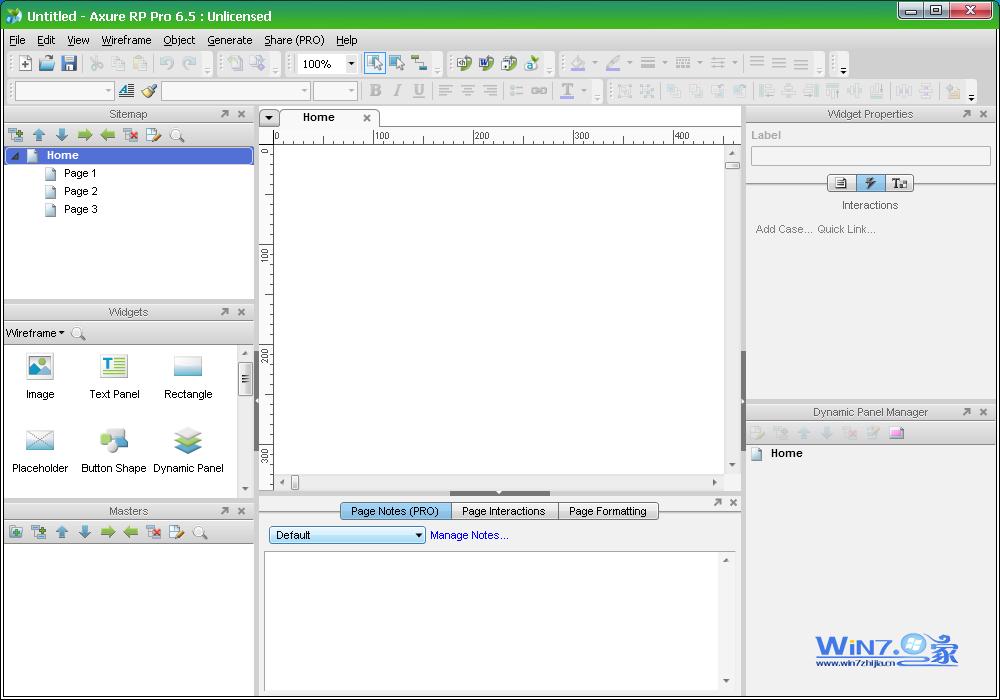The height and width of the screenshot is (700, 1000).
Task: Generate the HTML prototype from the toolbar
Action: (x=464, y=63)
